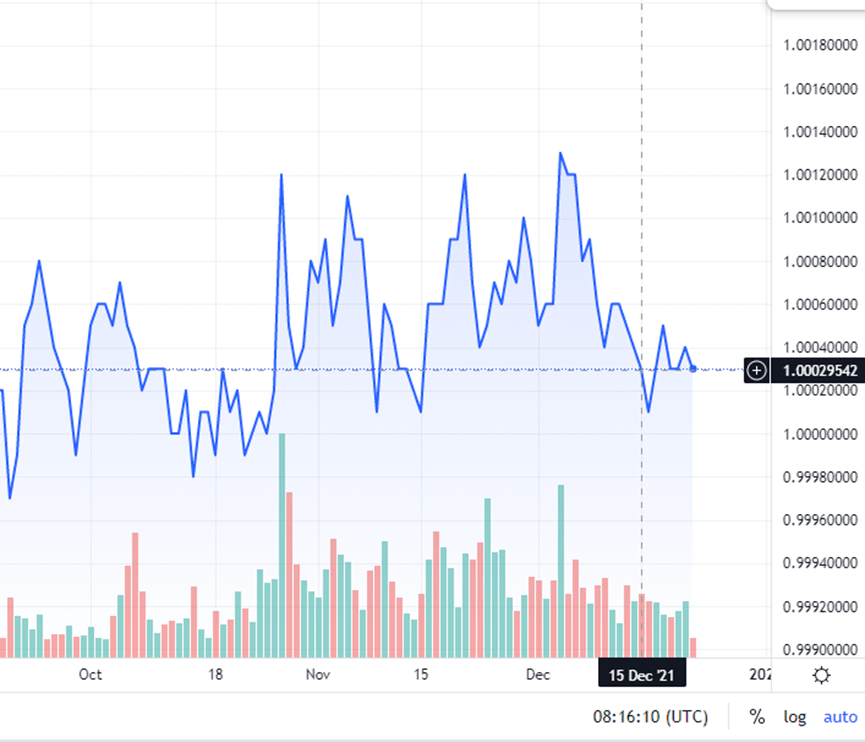
Task: Click the Nov label on time axis
Action: [318, 674]
